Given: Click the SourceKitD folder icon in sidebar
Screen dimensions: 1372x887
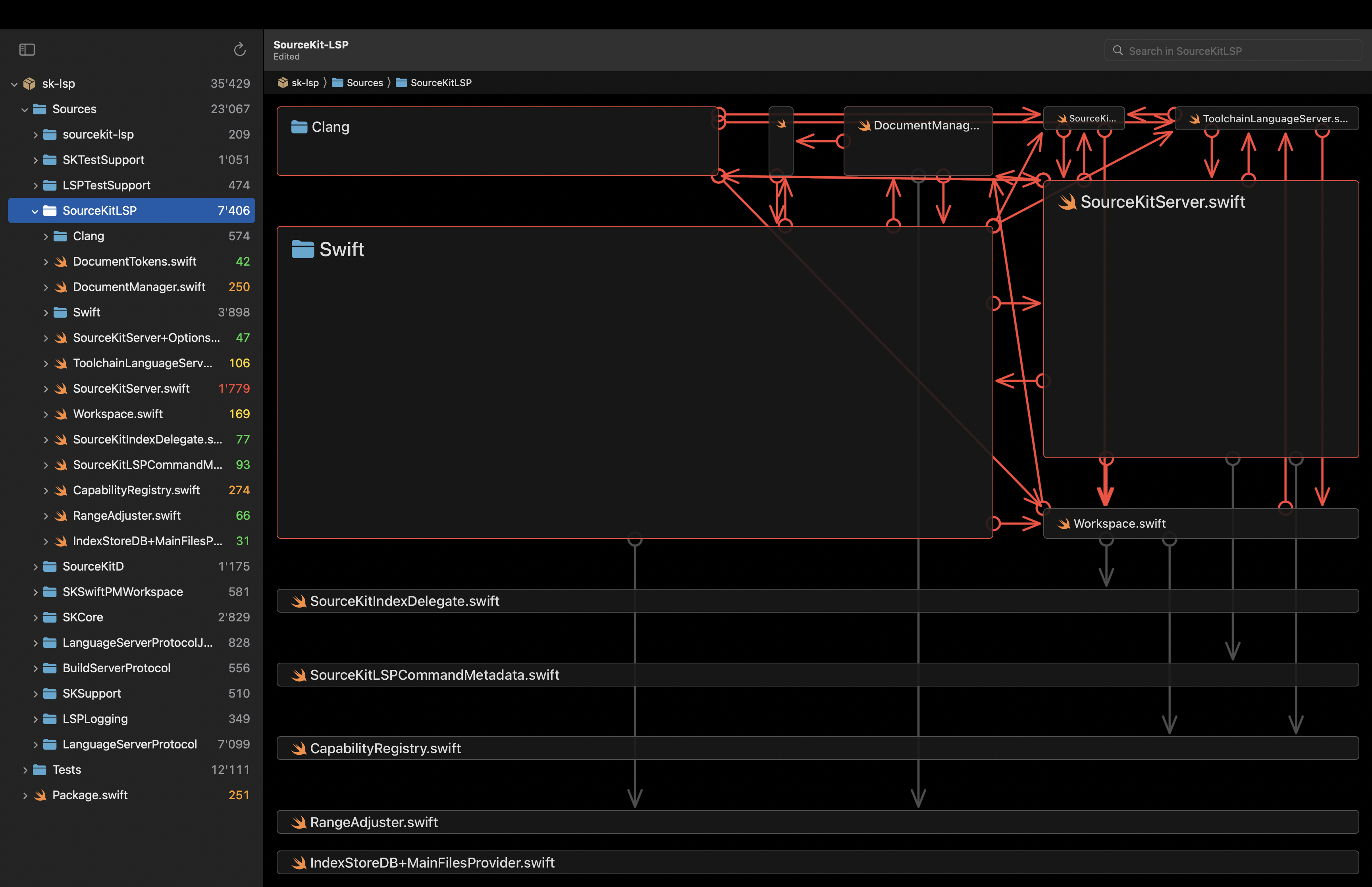Looking at the screenshot, I should 50,567.
